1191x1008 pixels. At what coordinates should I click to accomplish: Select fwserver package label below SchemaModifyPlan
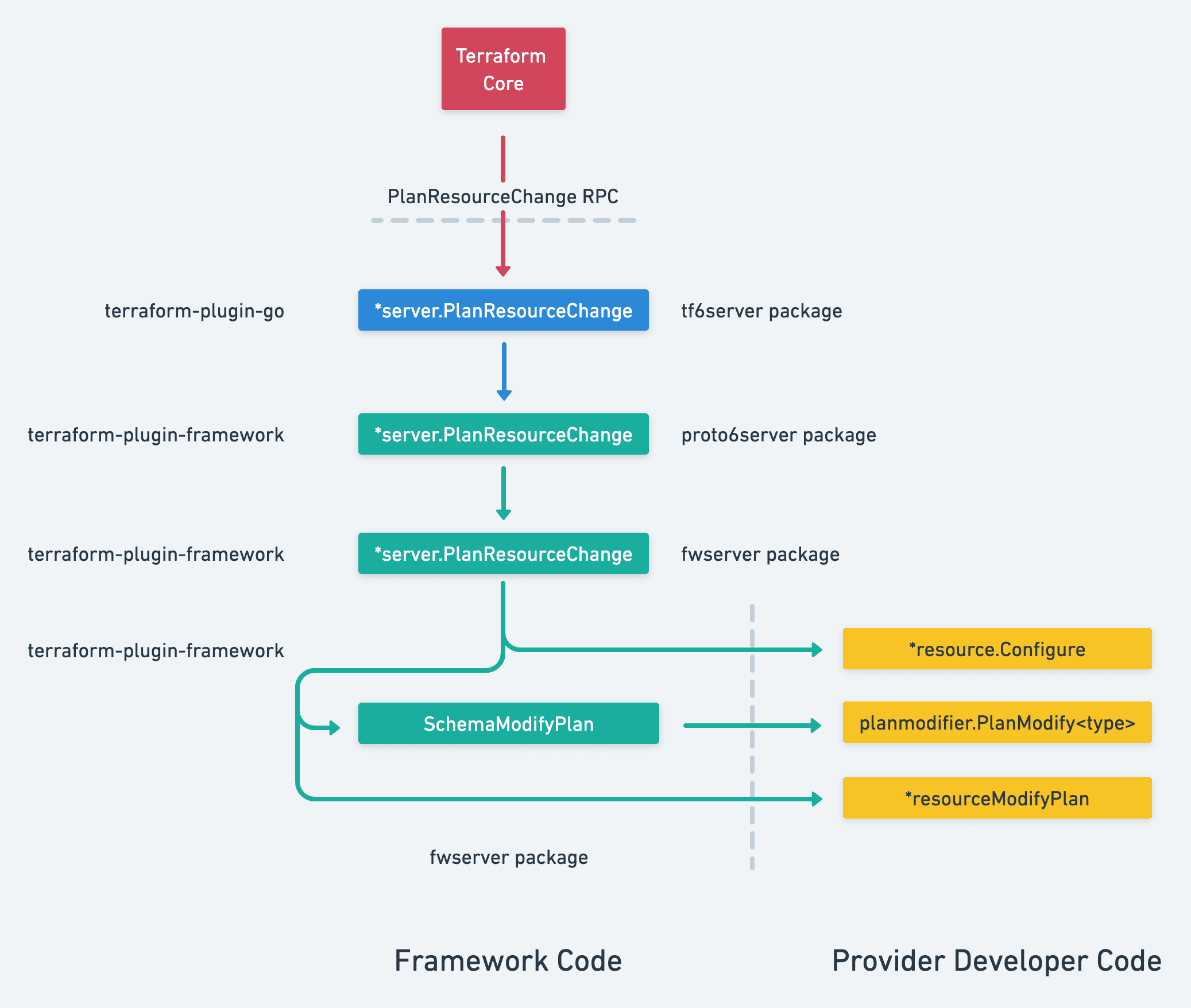pos(509,858)
